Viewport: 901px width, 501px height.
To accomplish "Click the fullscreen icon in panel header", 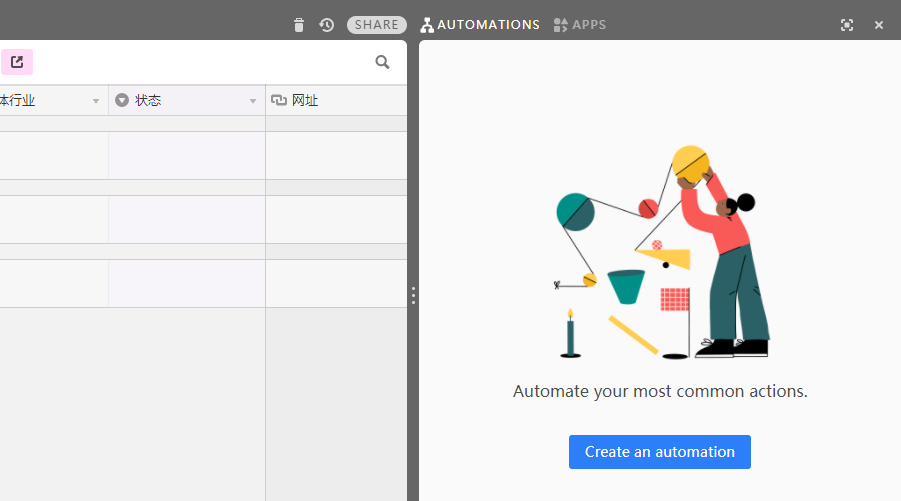I will click(x=847, y=25).
